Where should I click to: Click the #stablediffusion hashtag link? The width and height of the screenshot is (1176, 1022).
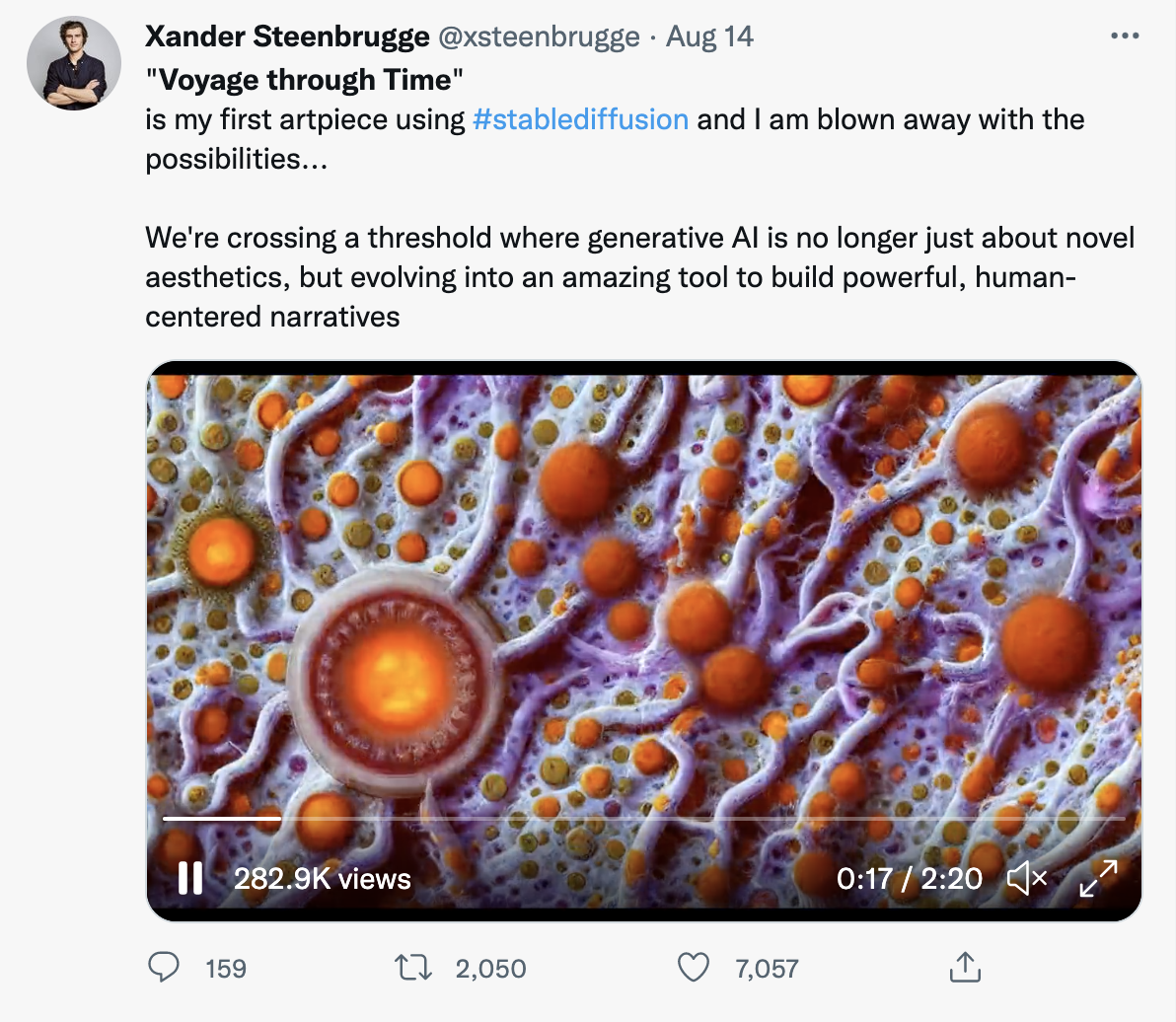click(x=580, y=119)
